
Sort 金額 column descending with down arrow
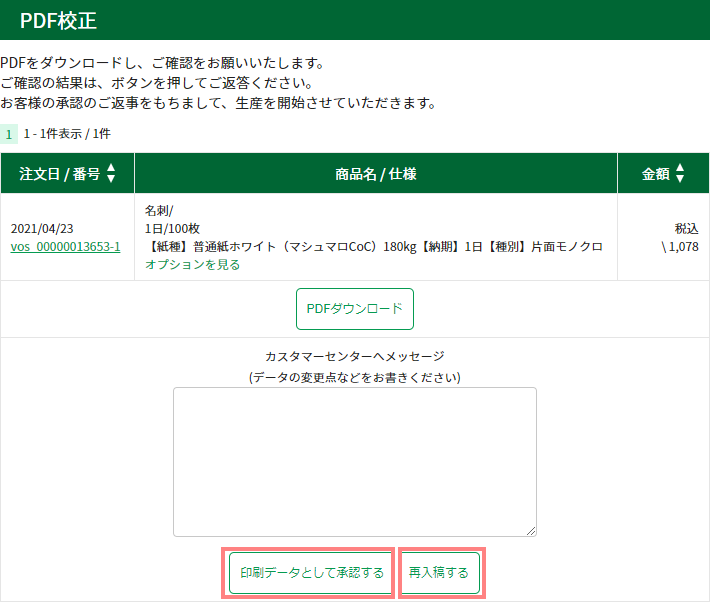tap(680, 179)
